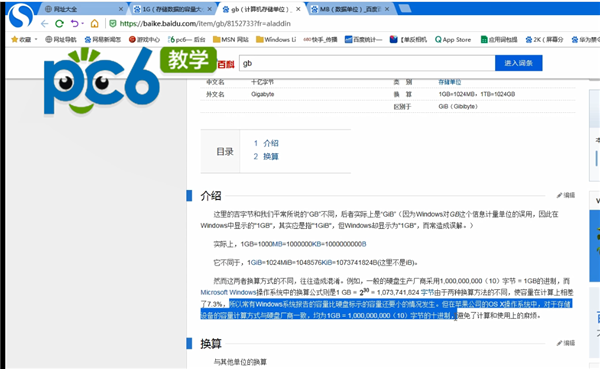Image resolution: width=600 pixels, height=369 pixels.
Task: Open the MSN 网站 bookmark folder
Action: coord(231,39)
